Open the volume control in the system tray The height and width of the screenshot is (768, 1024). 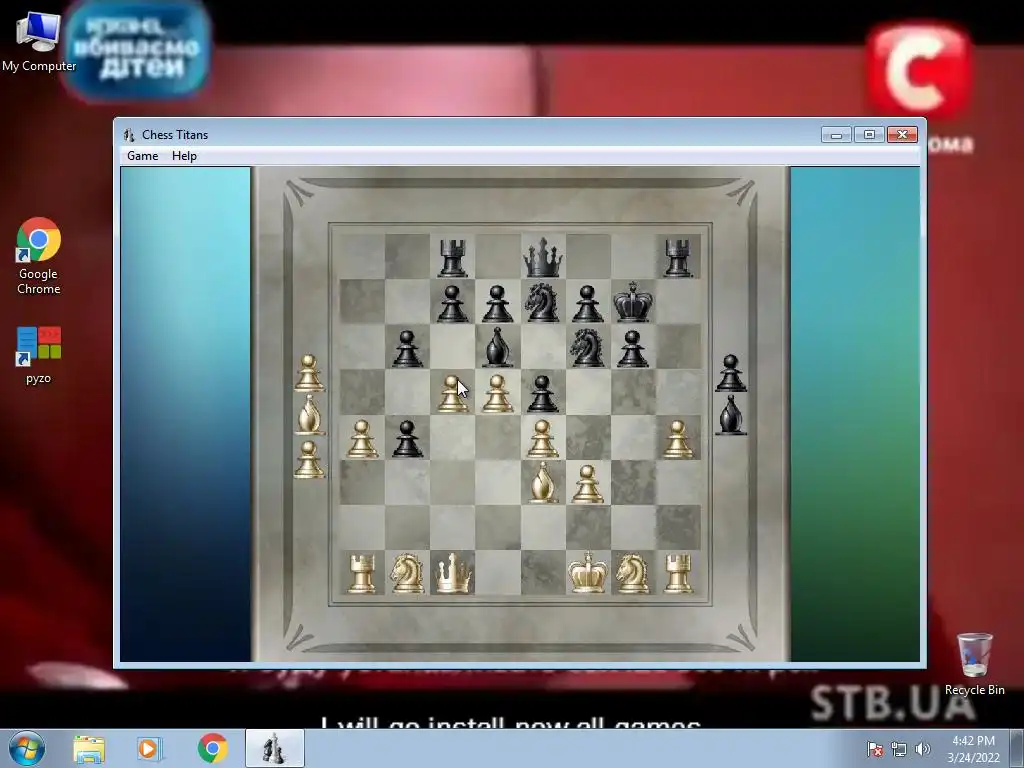click(923, 749)
